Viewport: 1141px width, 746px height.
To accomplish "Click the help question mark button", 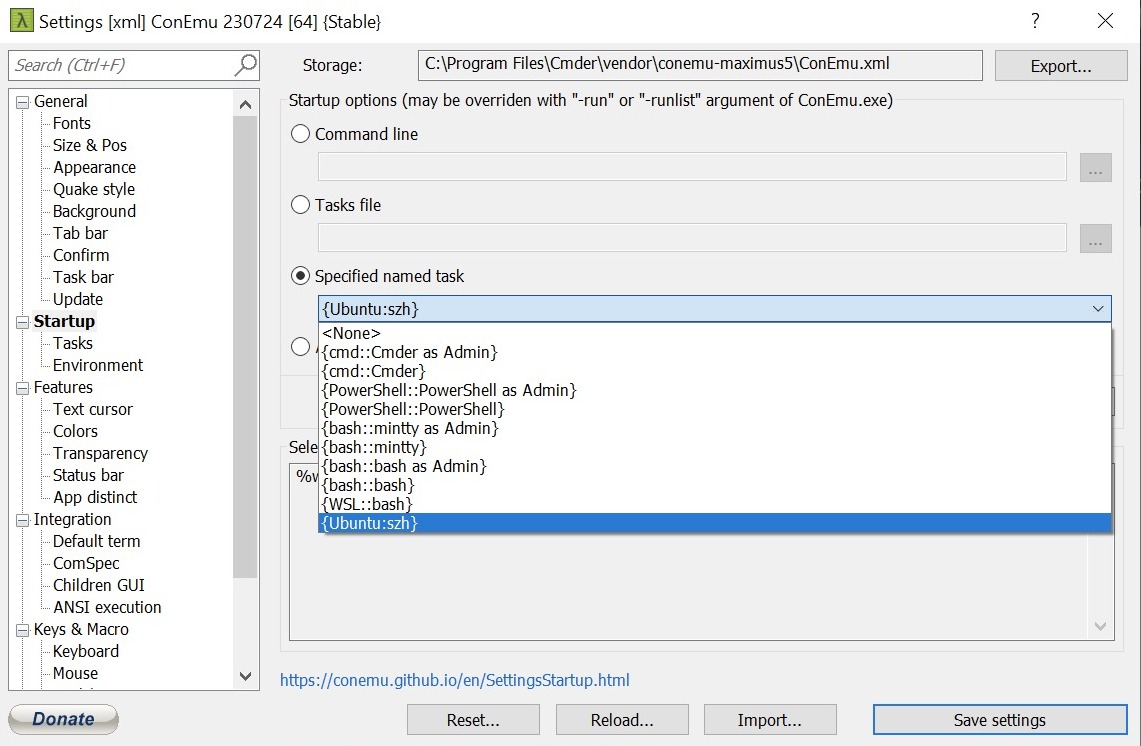I will click(x=1035, y=20).
